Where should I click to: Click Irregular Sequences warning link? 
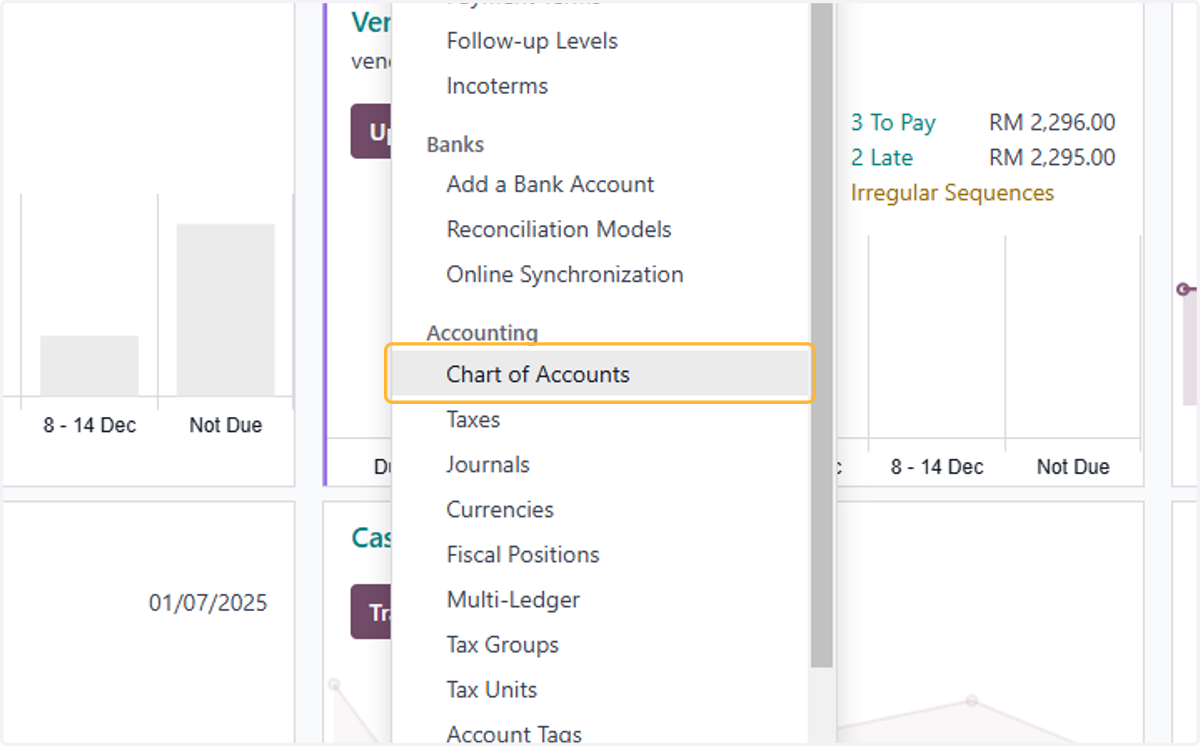952,193
